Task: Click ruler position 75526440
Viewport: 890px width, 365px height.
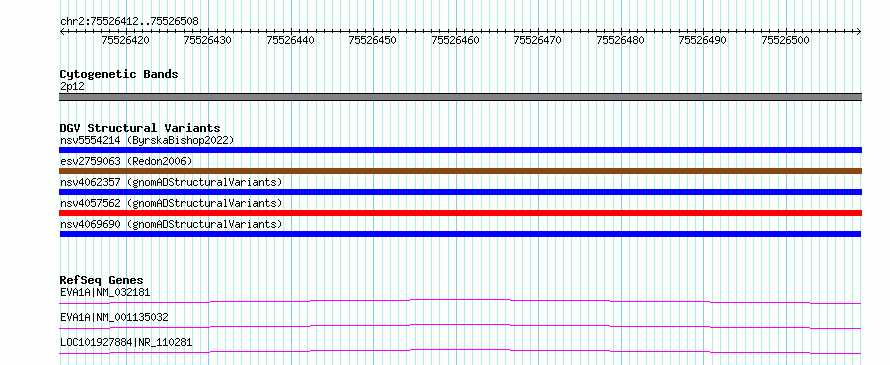Action: pos(291,41)
